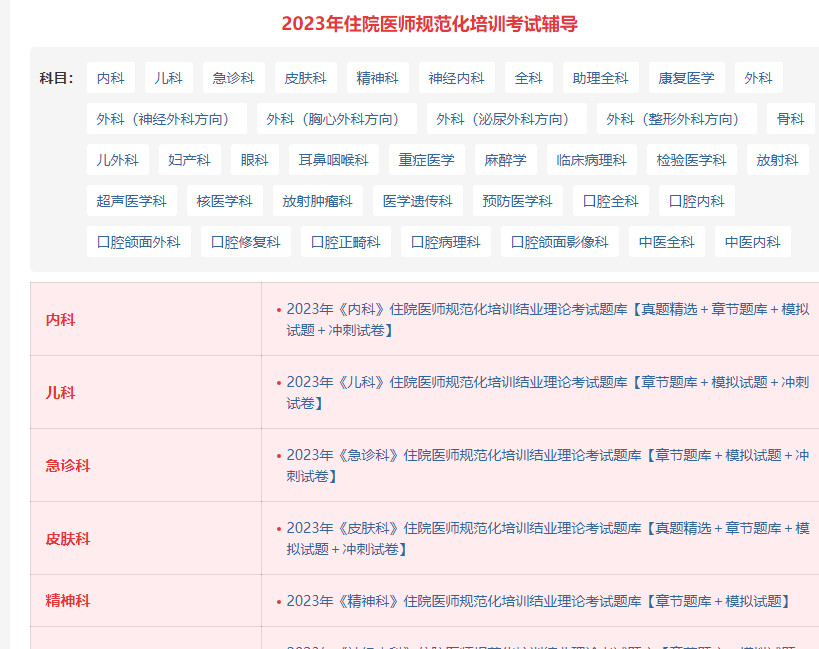Open the 急诊科 subject tag
This screenshot has width=819, height=649.
pos(233,78)
